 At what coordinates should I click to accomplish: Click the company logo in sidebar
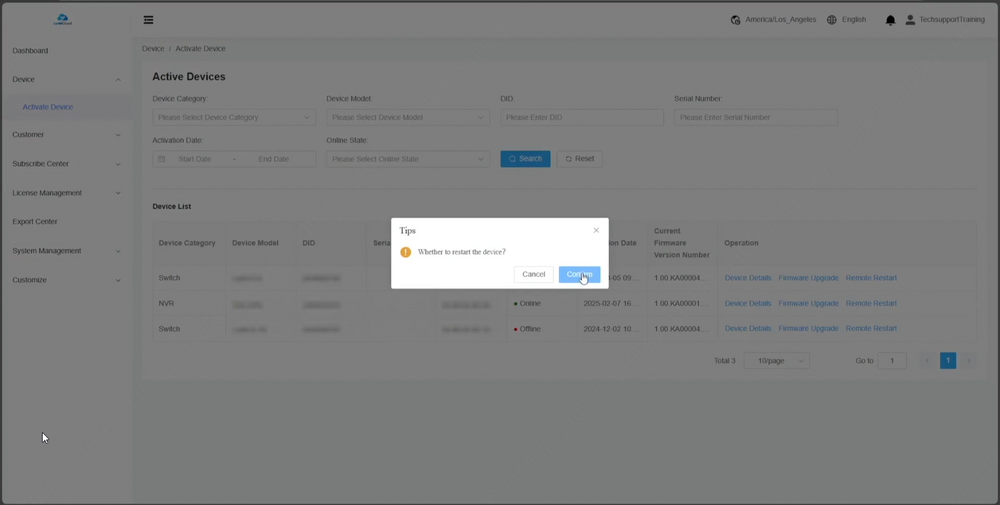click(63, 19)
